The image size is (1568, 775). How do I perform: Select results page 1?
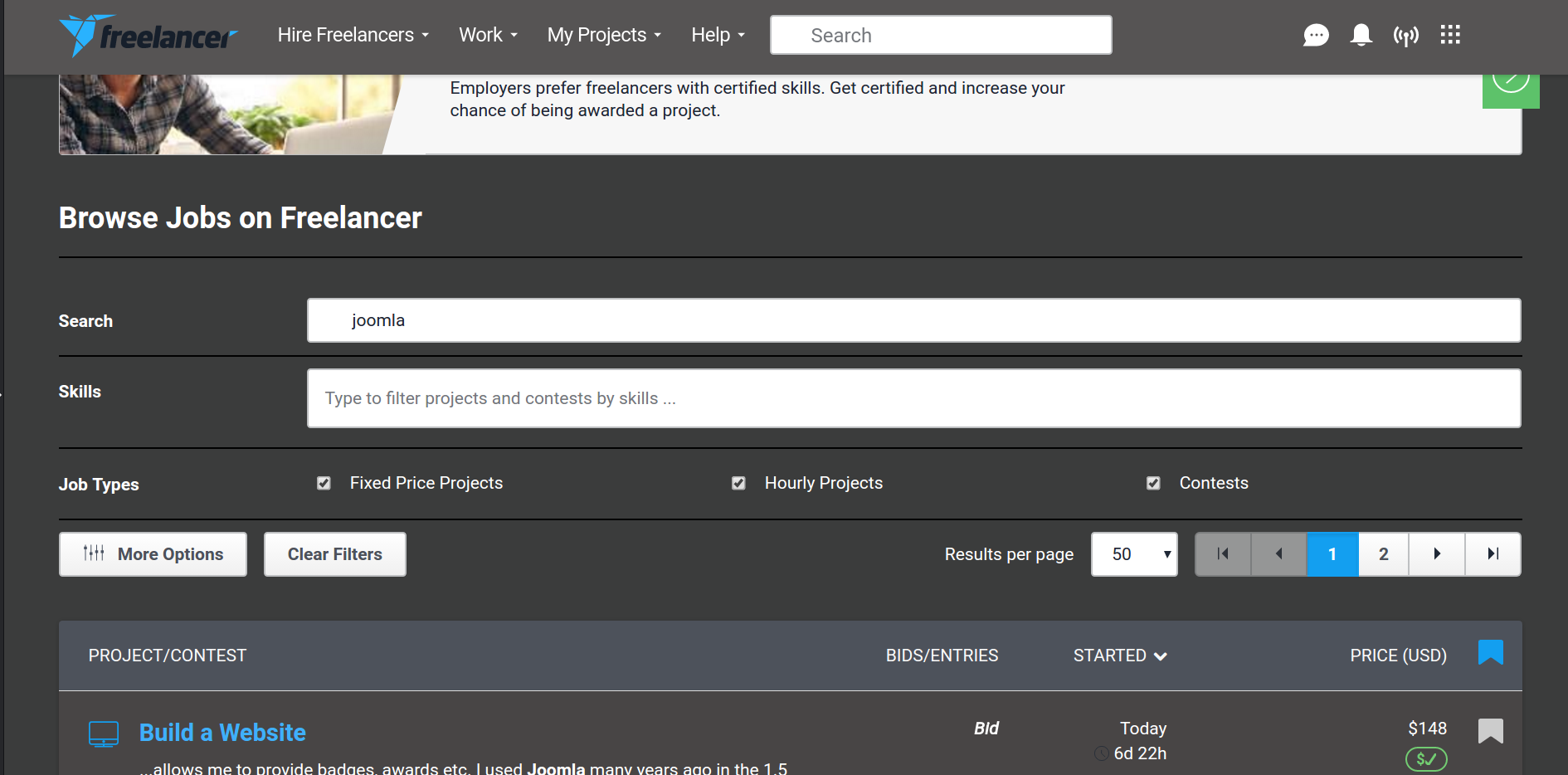pyautogui.click(x=1332, y=554)
